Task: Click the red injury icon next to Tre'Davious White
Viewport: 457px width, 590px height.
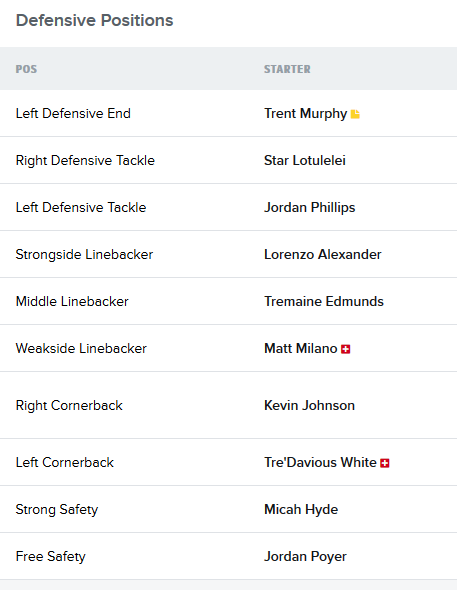Action: click(385, 463)
